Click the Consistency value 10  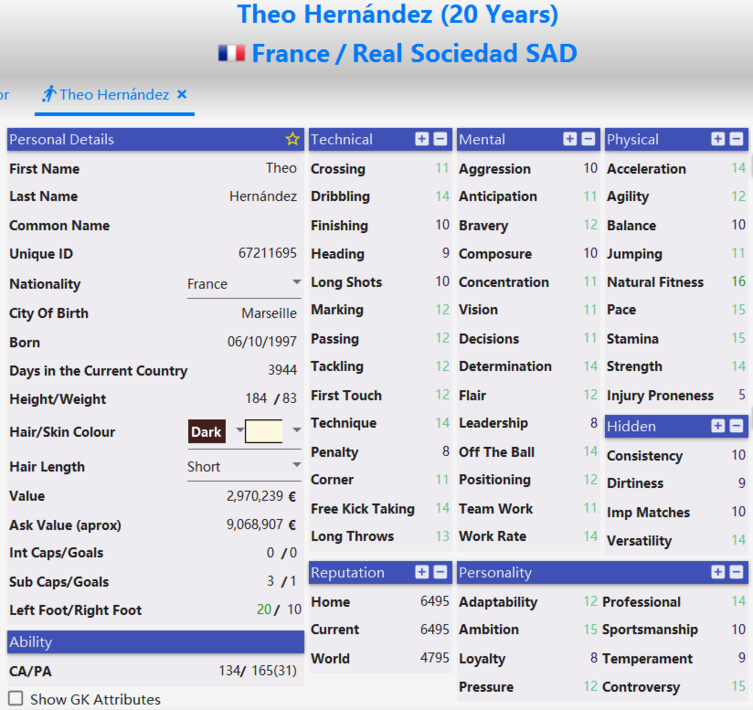738,455
